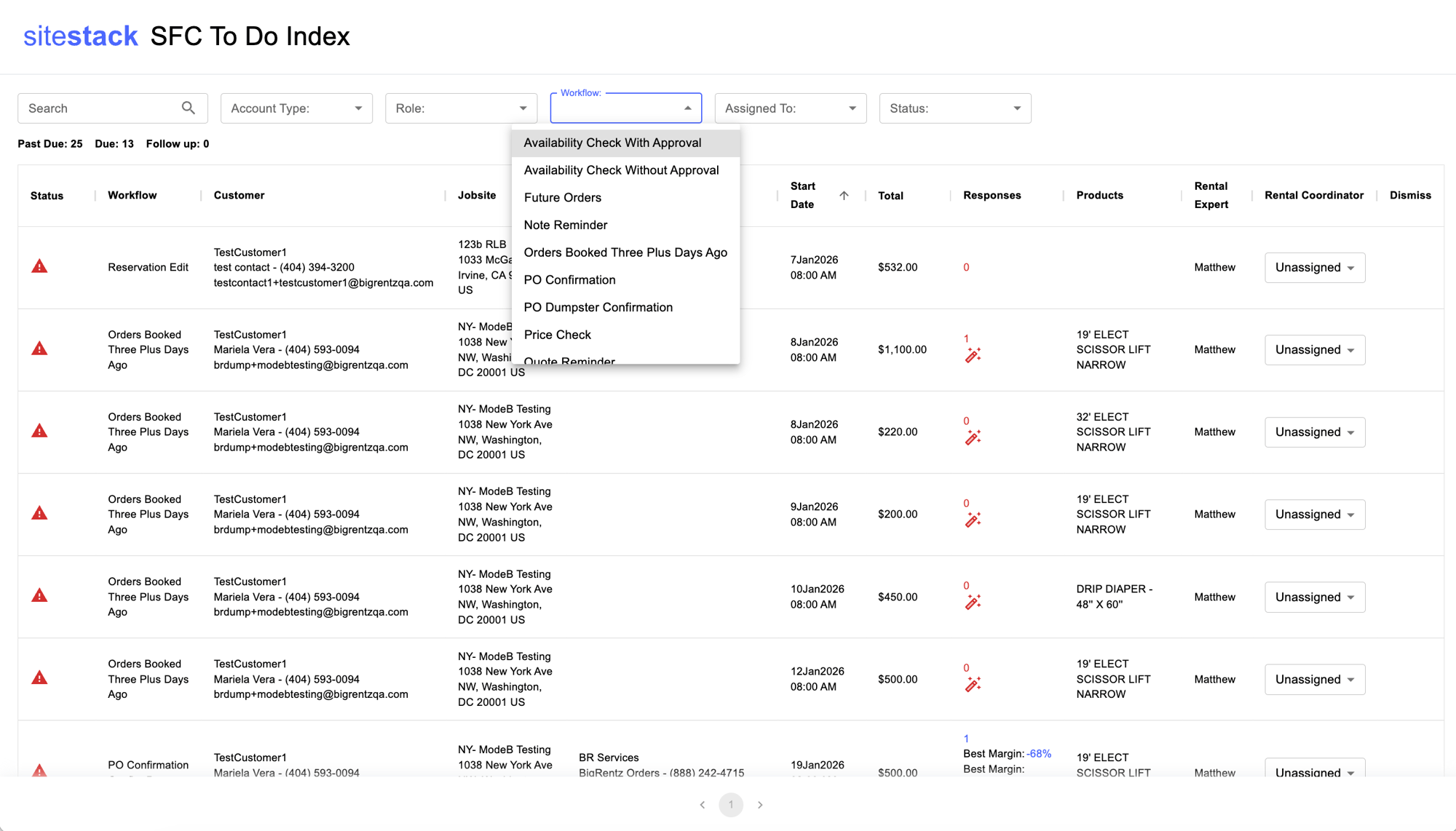This screenshot has height=831, width=1456.
Task: Open Unassigned coordinator dropdown for $532.00 row
Action: point(1314,268)
